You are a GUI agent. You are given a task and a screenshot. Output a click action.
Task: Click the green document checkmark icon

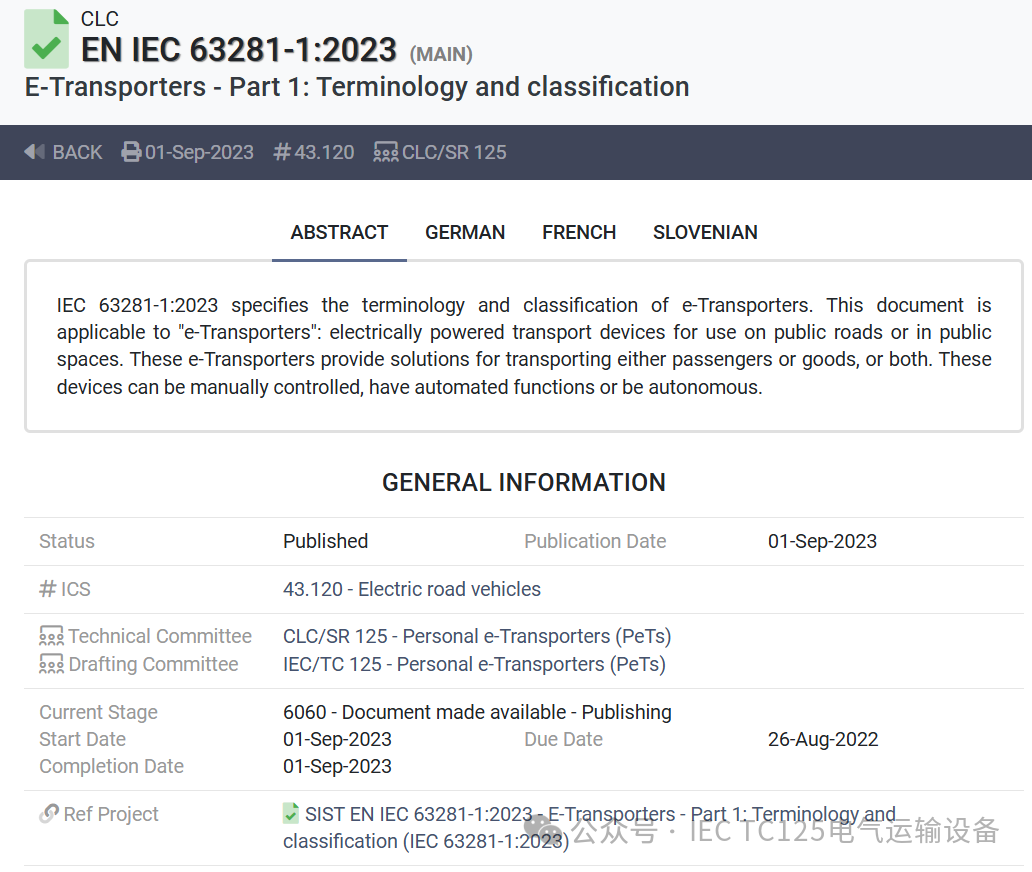46,39
